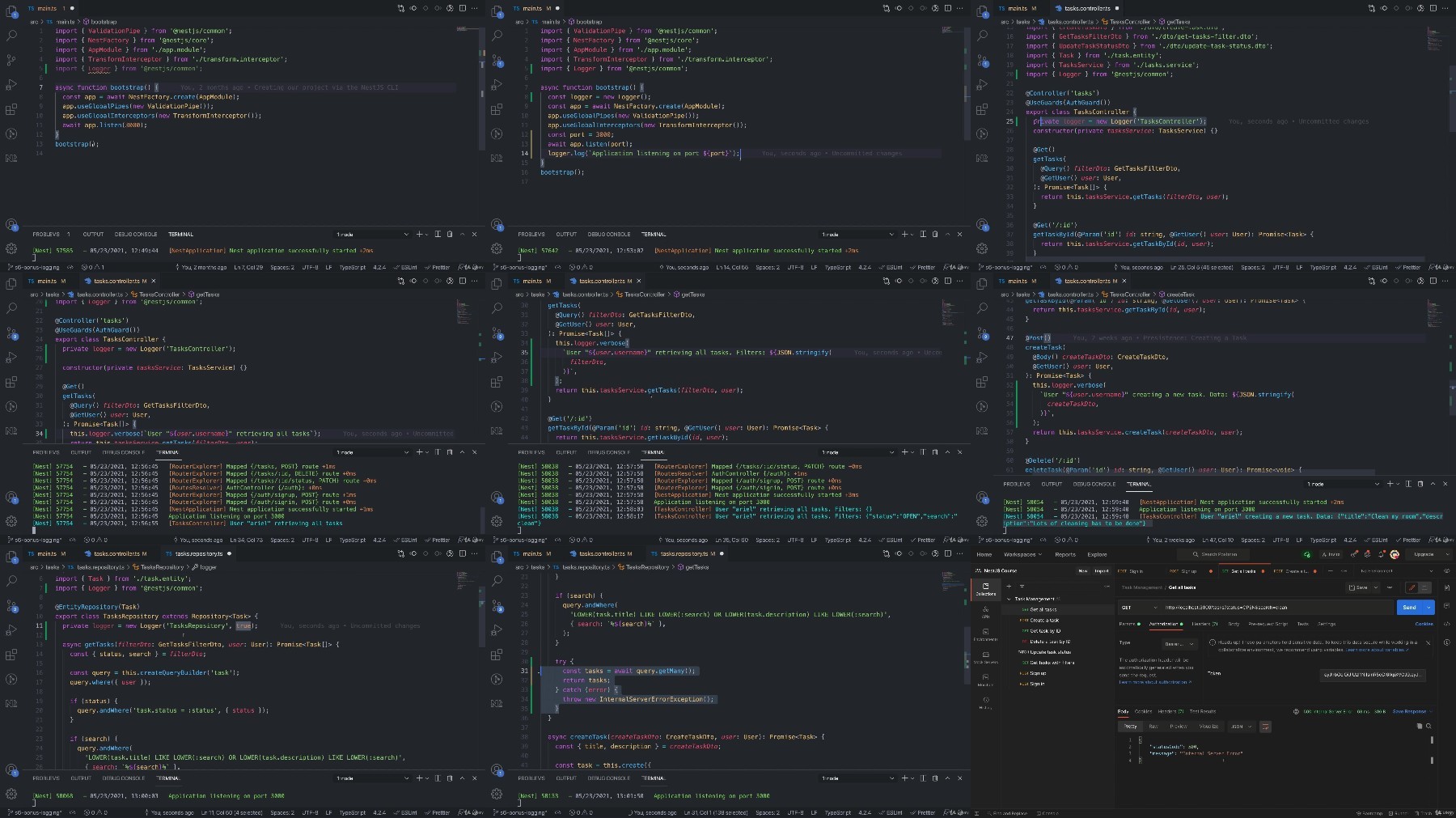Click the Invite button
The image size is (1456, 818).
pos(1331,554)
